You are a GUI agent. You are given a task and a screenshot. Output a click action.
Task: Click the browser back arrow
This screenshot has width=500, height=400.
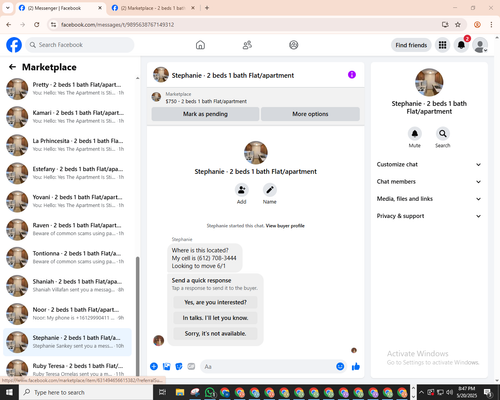click(x=9, y=24)
